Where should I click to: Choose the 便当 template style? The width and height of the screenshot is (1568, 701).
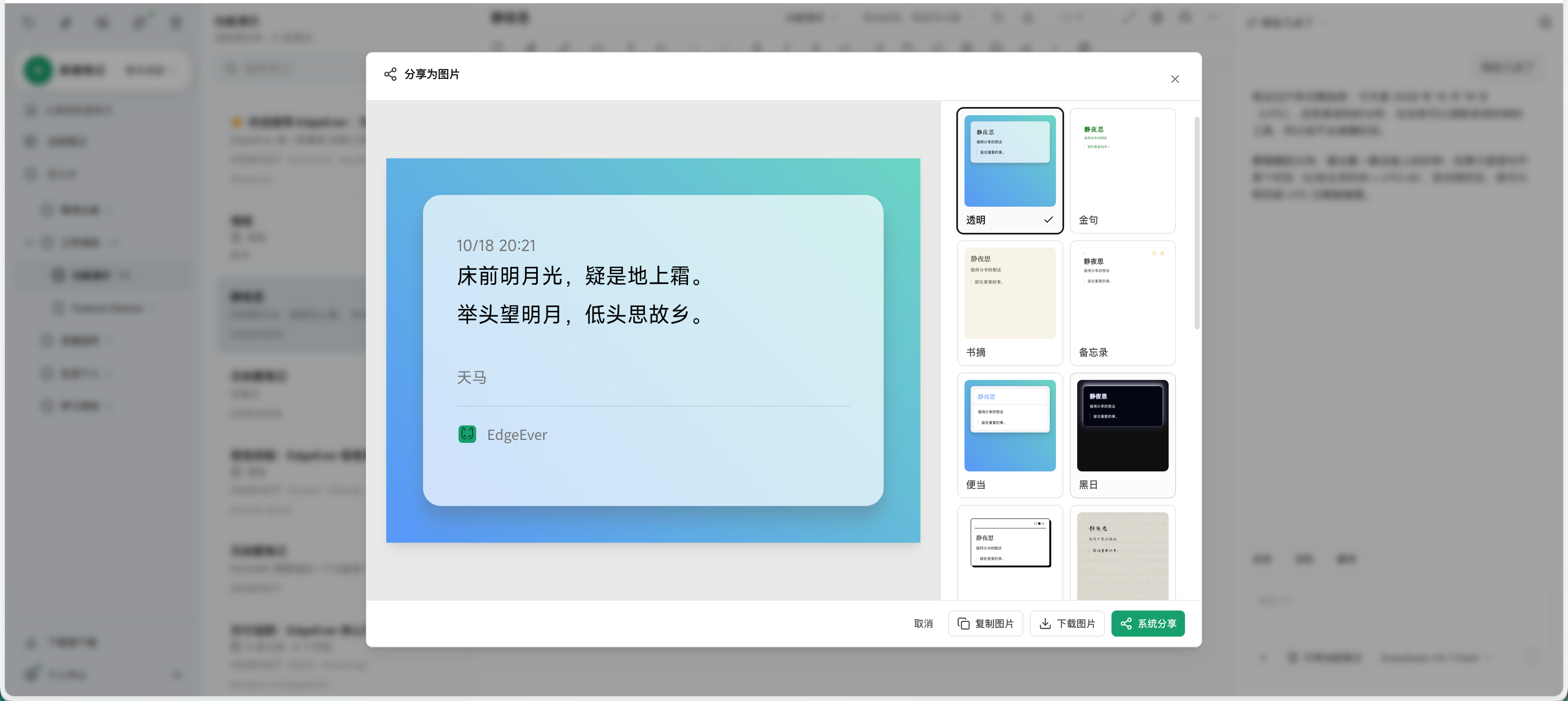tap(1009, 435)
